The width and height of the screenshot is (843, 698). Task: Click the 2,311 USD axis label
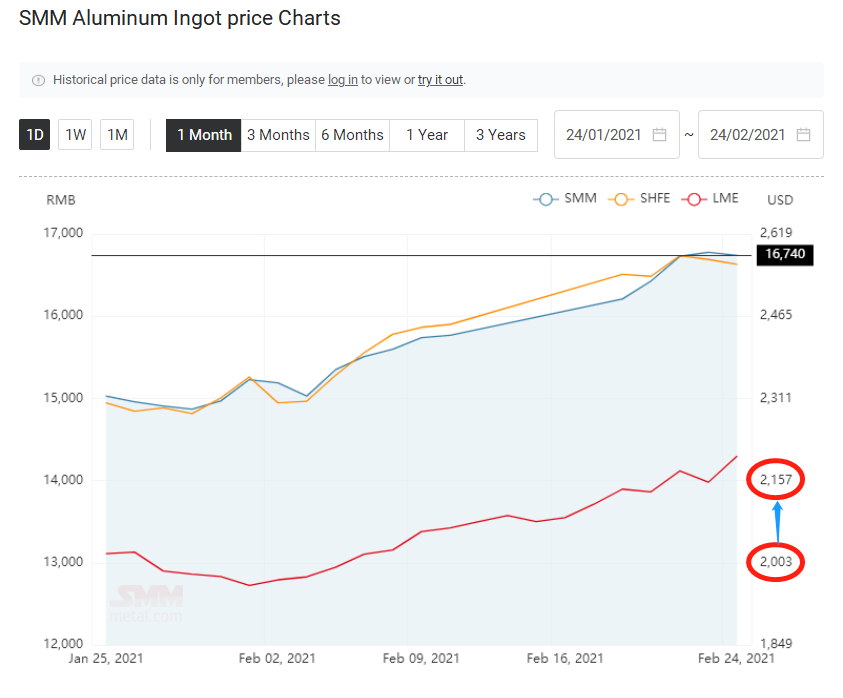click(x=776, y=398)
